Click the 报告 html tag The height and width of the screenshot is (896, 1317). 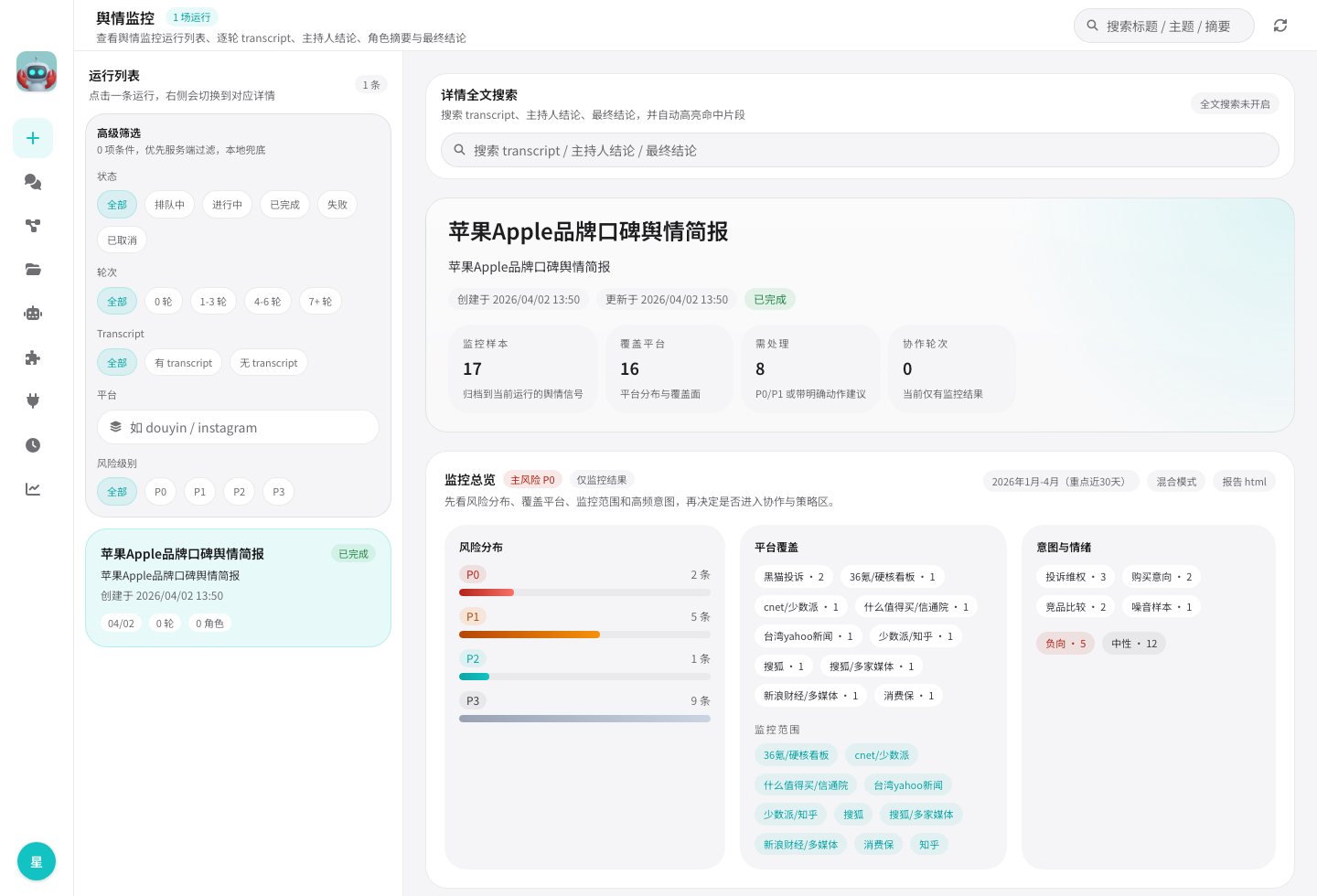click(1244, 482)
